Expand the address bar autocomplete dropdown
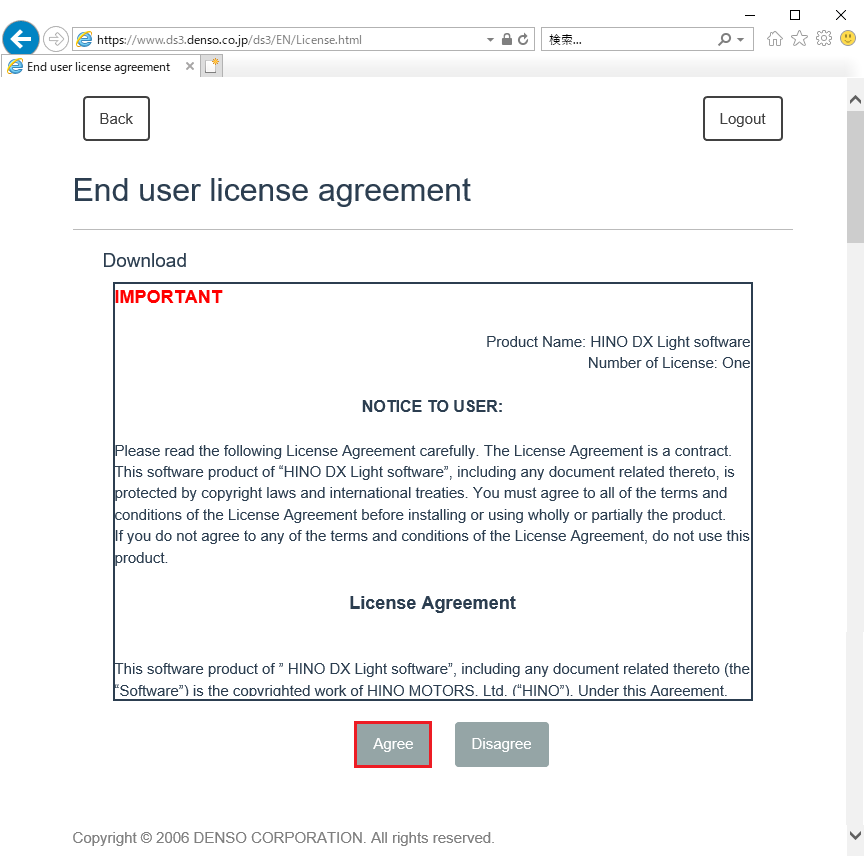 [x=490, y=40]
